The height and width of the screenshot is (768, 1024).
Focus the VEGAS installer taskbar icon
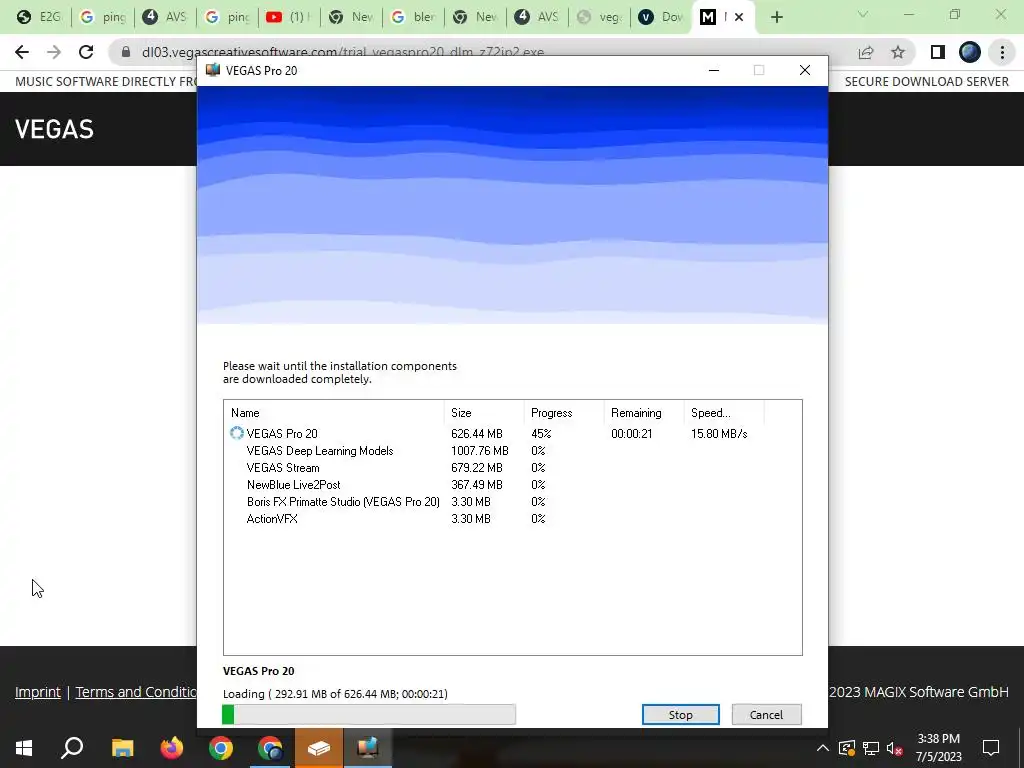(368, 748)
